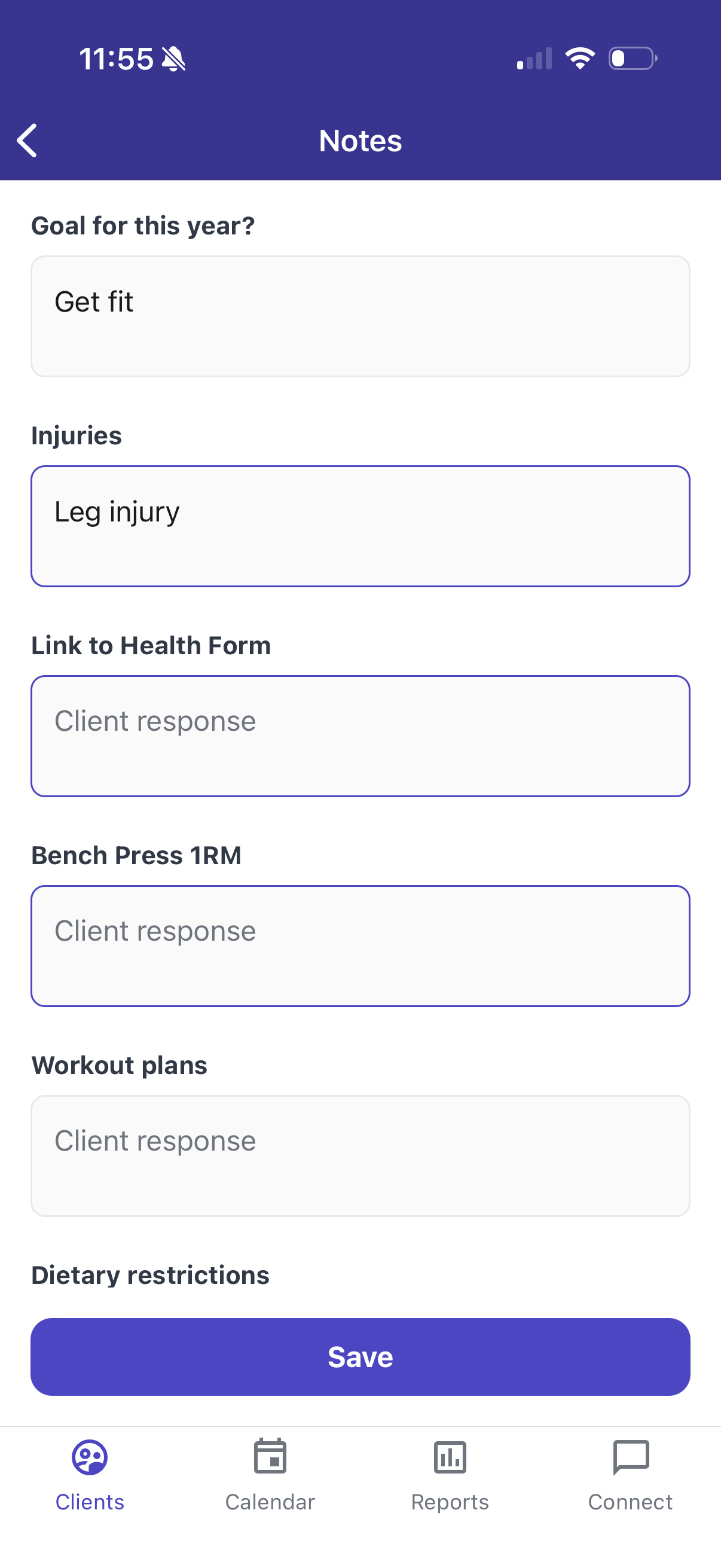
Task: Tap the Clients icon in bottom bar
Action: click(x=90, y=1457)
